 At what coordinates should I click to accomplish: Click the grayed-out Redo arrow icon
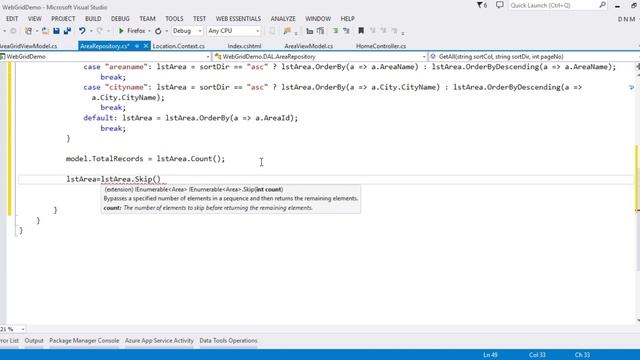point(100,31)
